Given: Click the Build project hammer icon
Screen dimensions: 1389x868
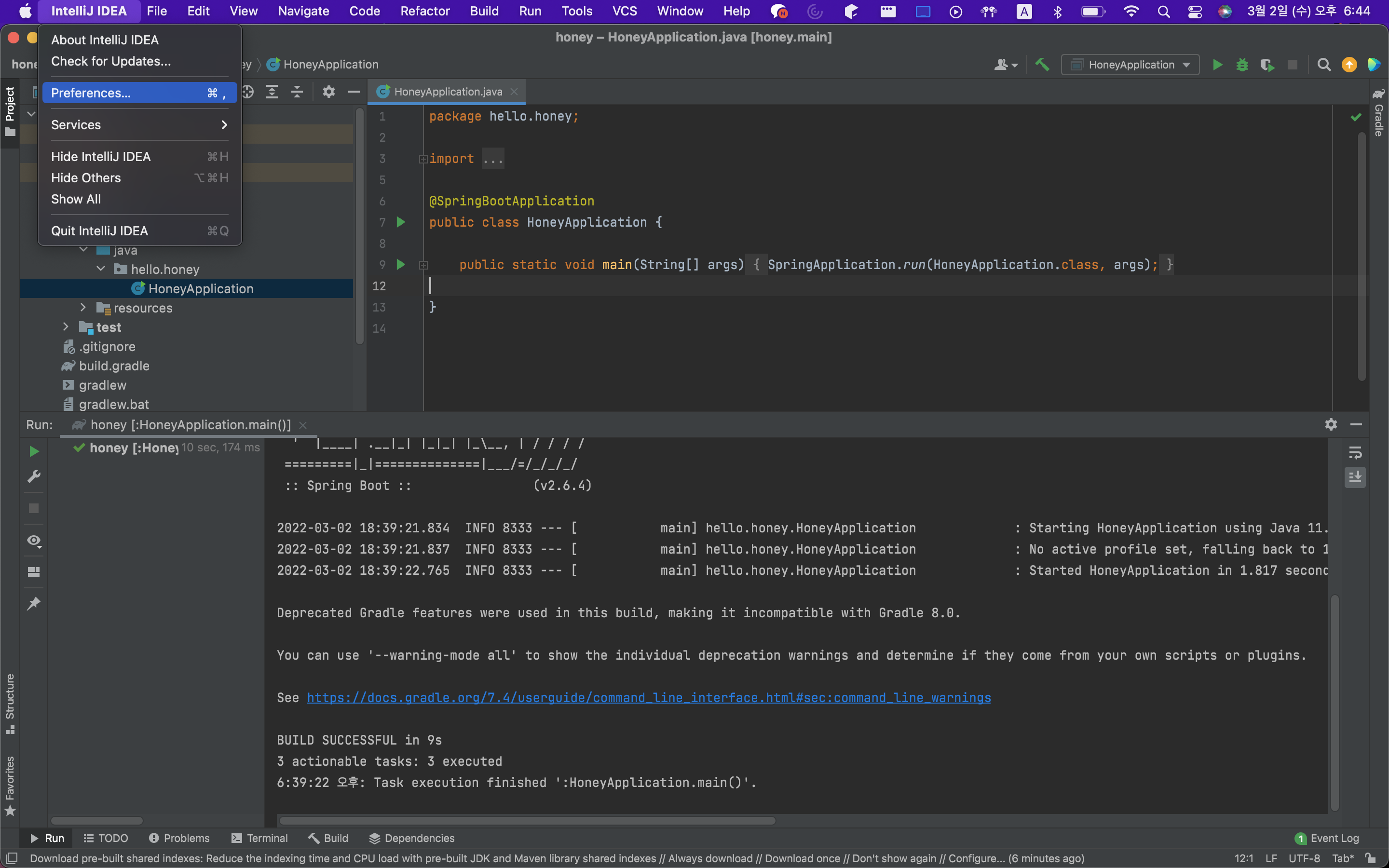Looking at the screenshot, I should pyautogui.click(x=1042, y=64).
